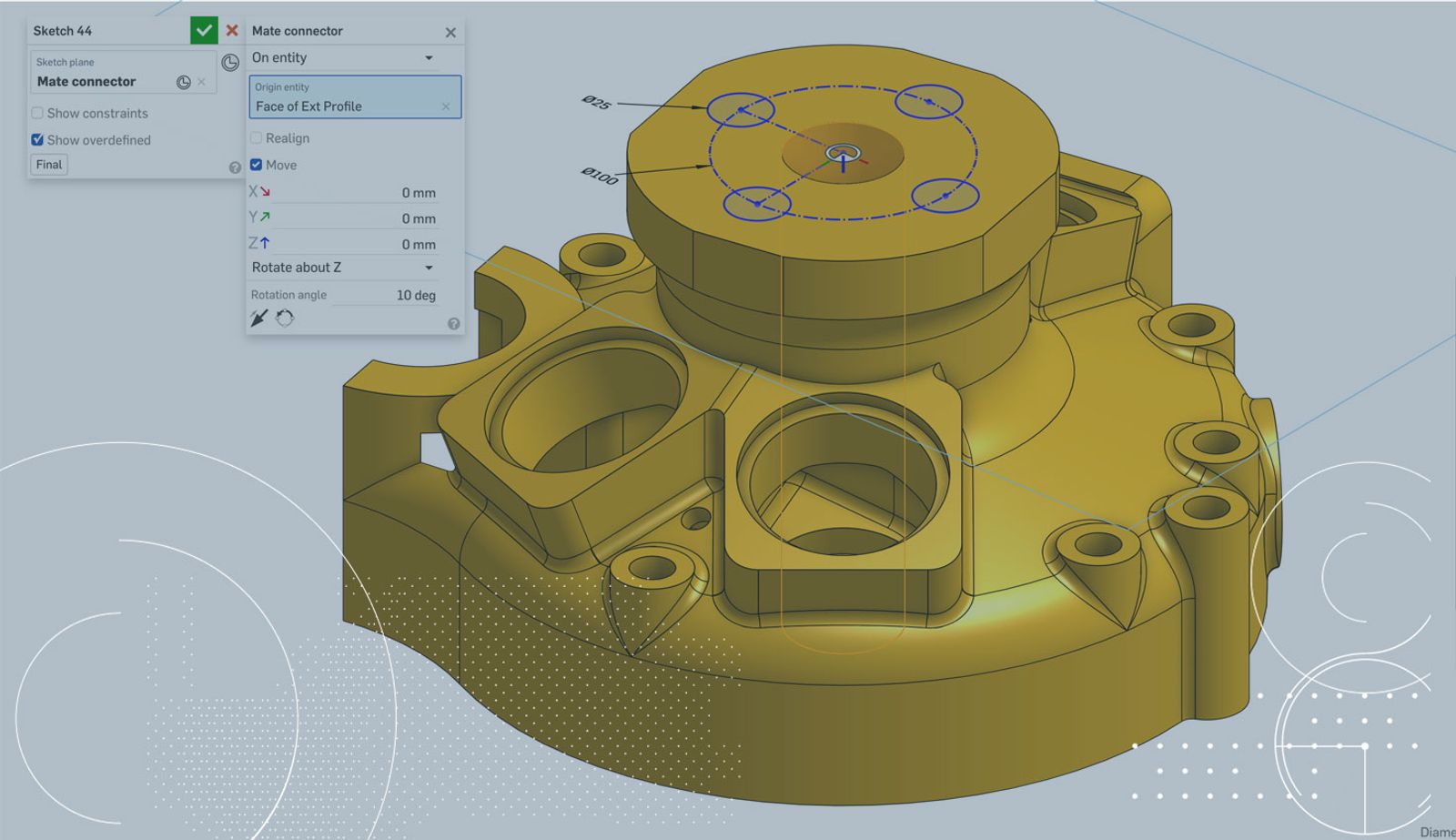The image size is (1456, 840).
Task: Click the reorient secondary axis icon
Action: click(285, 319)
